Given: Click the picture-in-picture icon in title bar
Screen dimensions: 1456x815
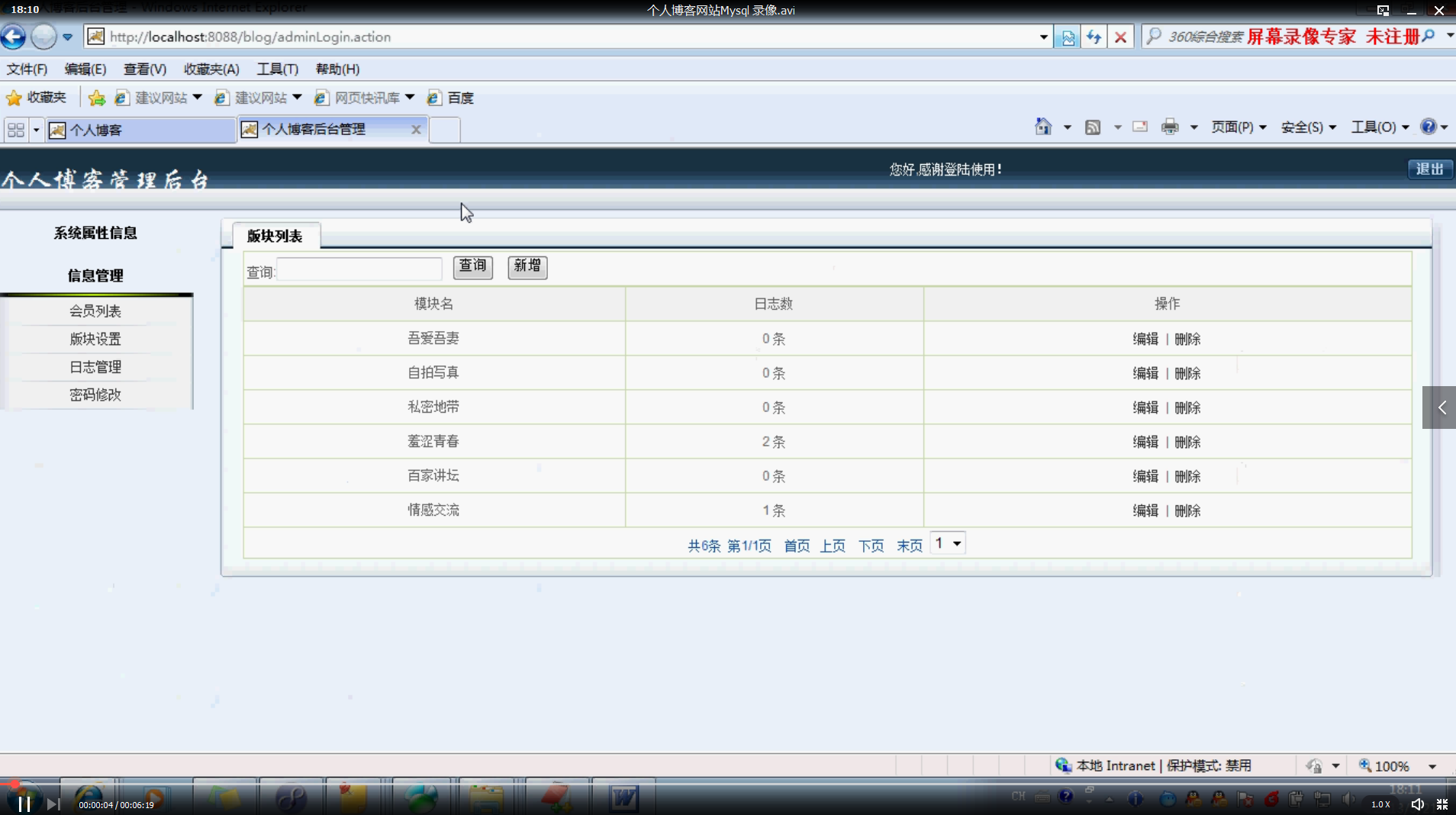Looking at the screenshot, I should coord(1383,10).
